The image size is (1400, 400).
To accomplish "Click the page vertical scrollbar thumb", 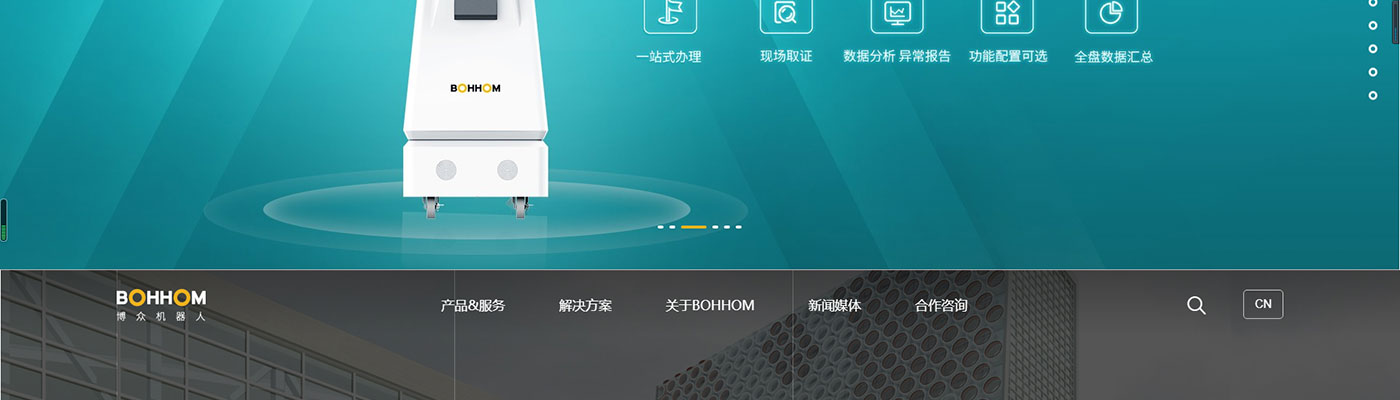I will tap(1395, 22).
